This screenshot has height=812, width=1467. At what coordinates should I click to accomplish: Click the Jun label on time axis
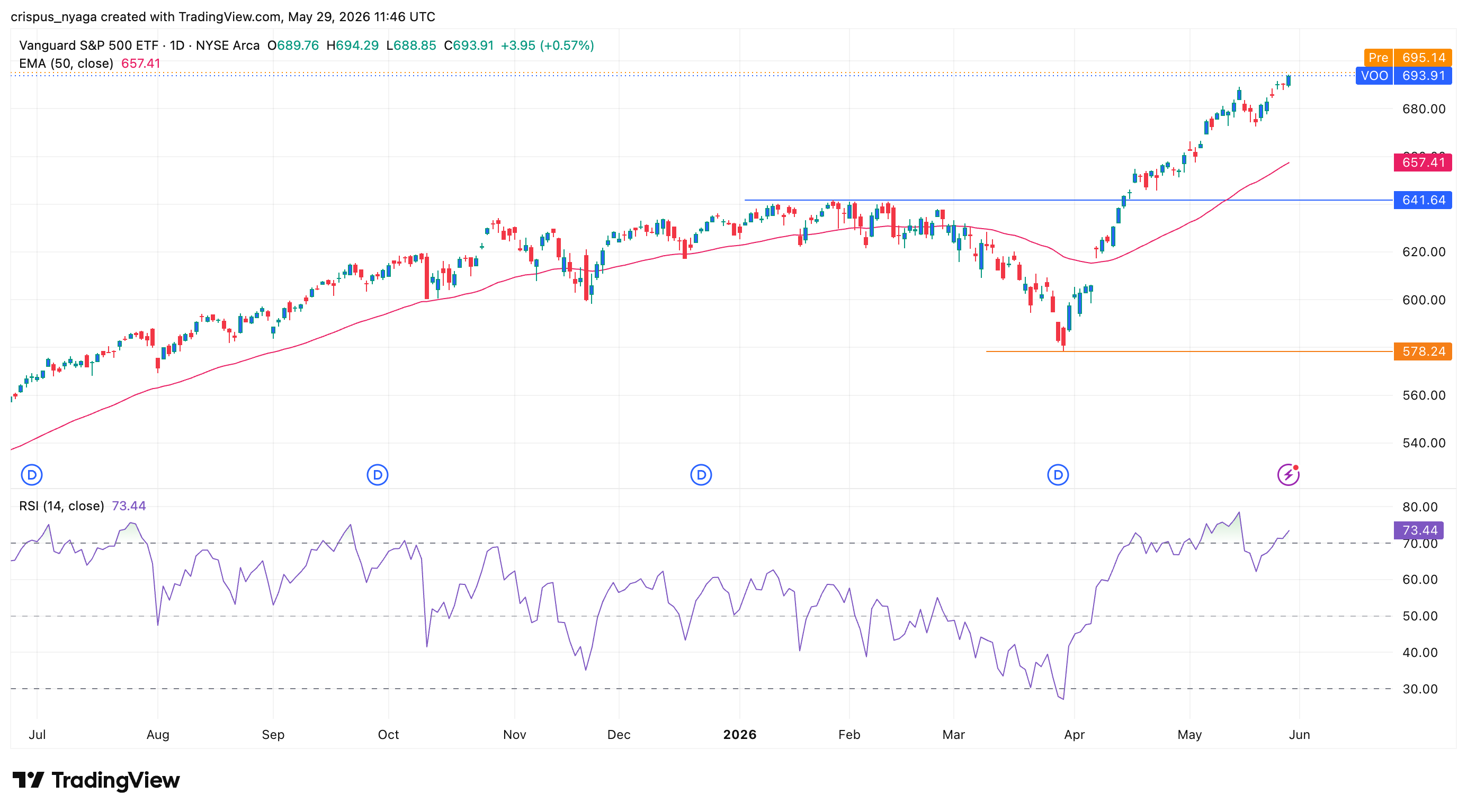(x=1300, y=735)
